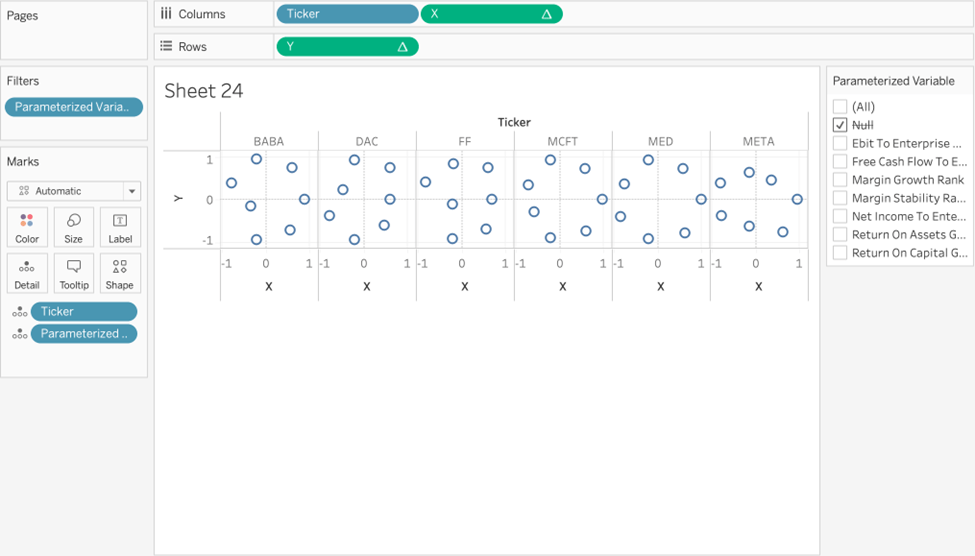Select the Y pill on Rows
Viewport: 975px width, 556px height.
click(x=348, y=47)
